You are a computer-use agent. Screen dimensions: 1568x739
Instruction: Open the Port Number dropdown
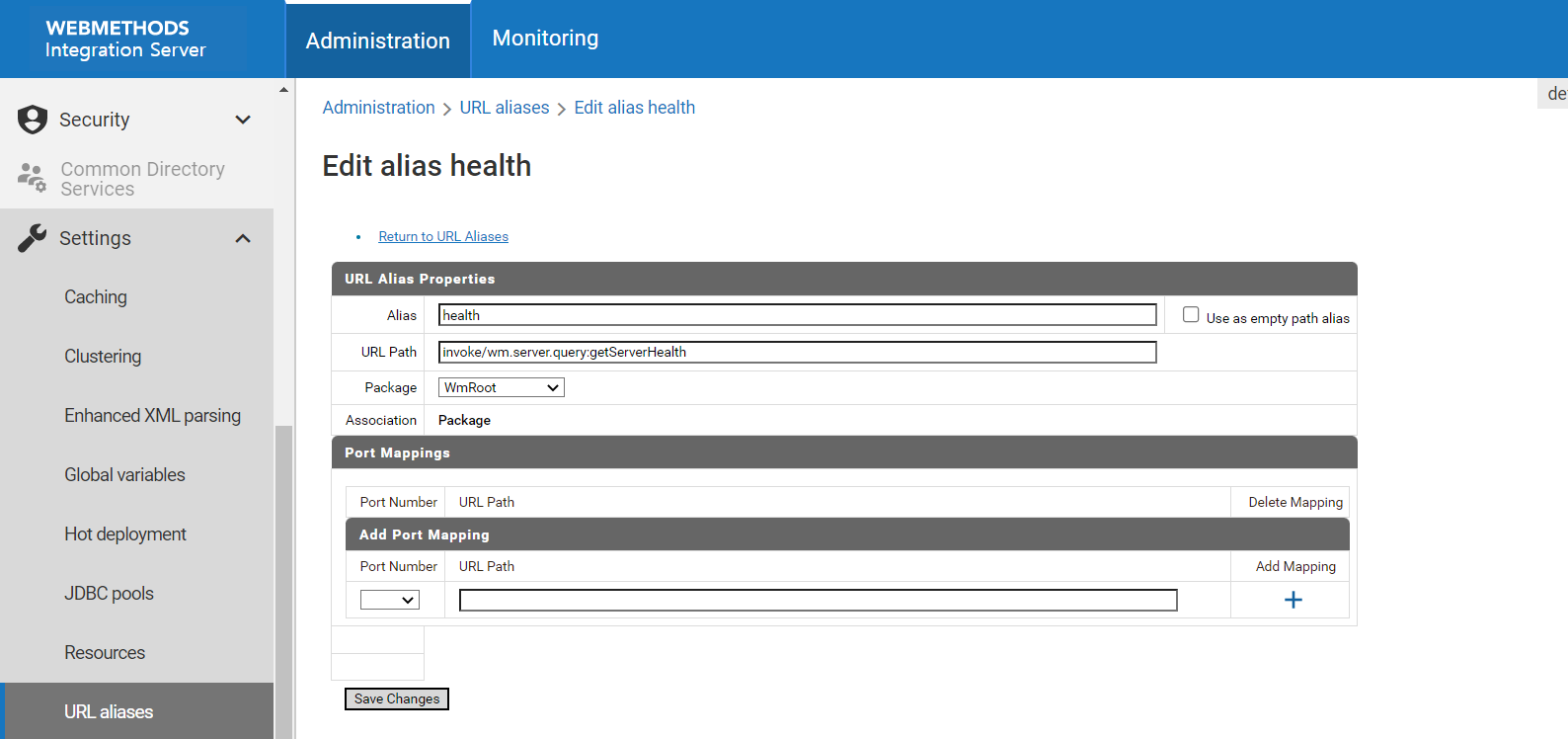click(x=390, y=600)
